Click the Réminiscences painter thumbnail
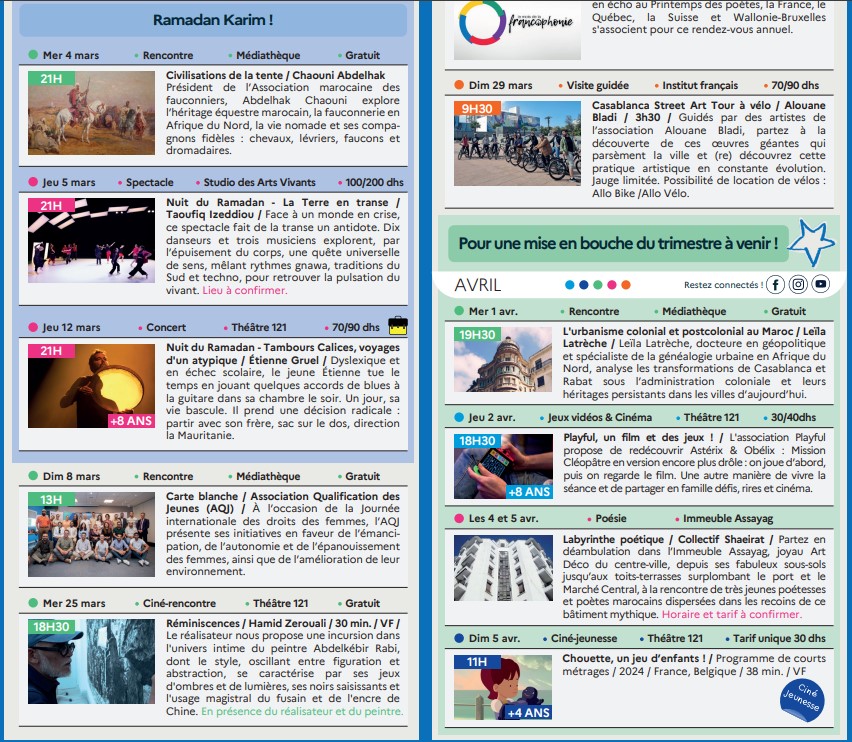The image size is (852, 742). point(91,662)
